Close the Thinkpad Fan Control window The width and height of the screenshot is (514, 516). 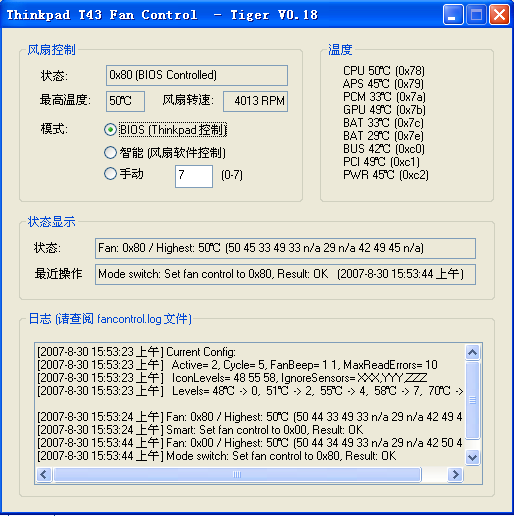click(499, 15)
